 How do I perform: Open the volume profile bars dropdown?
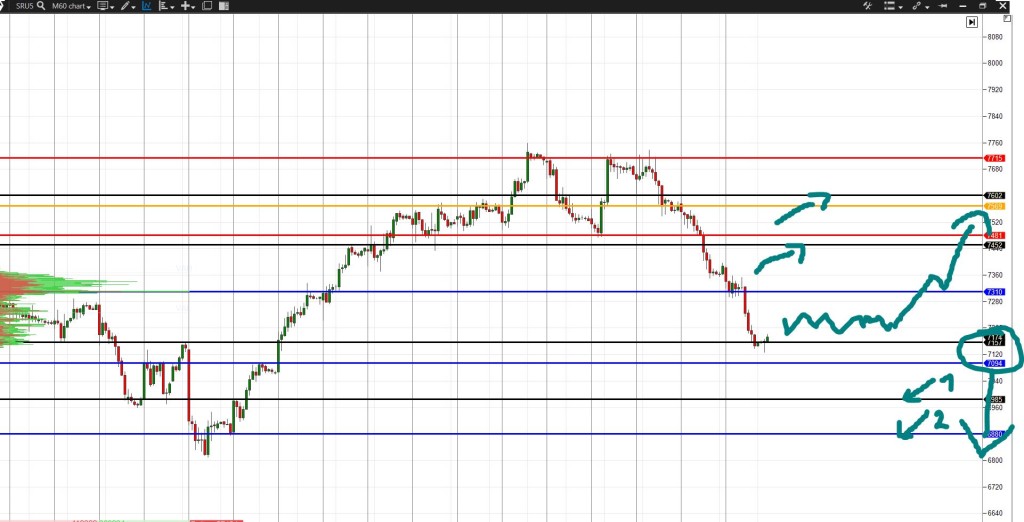(166, 6)
